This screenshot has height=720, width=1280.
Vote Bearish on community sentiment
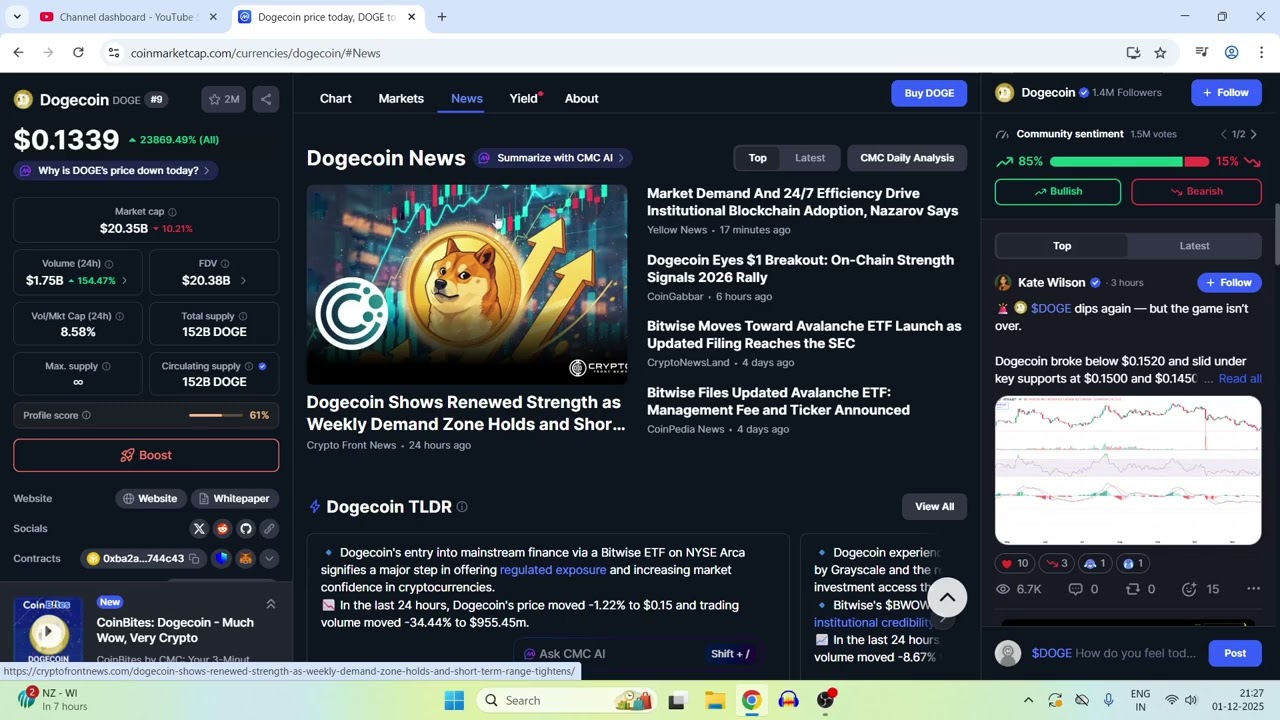(x=1196, y=191)
